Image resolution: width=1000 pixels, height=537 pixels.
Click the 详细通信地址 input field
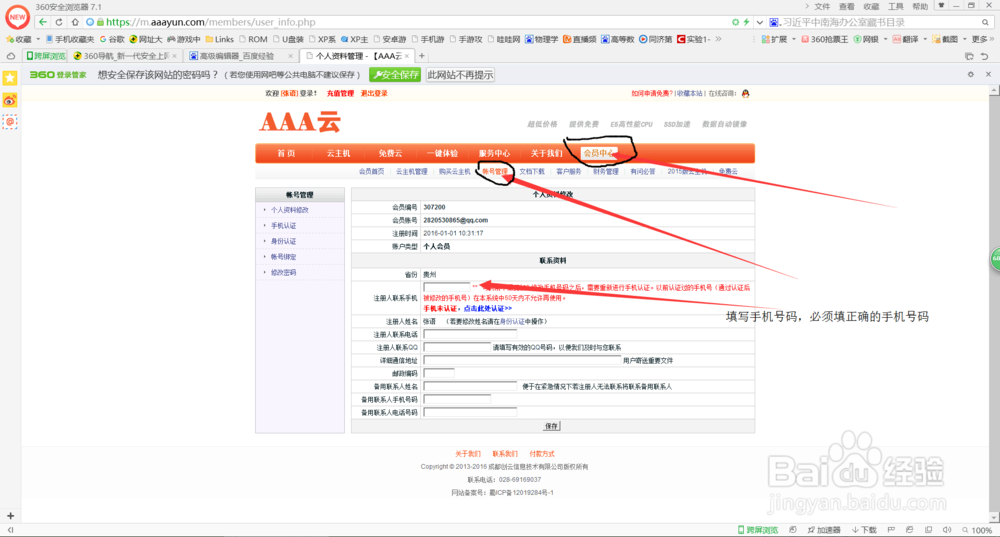click(x=522, y=360)
